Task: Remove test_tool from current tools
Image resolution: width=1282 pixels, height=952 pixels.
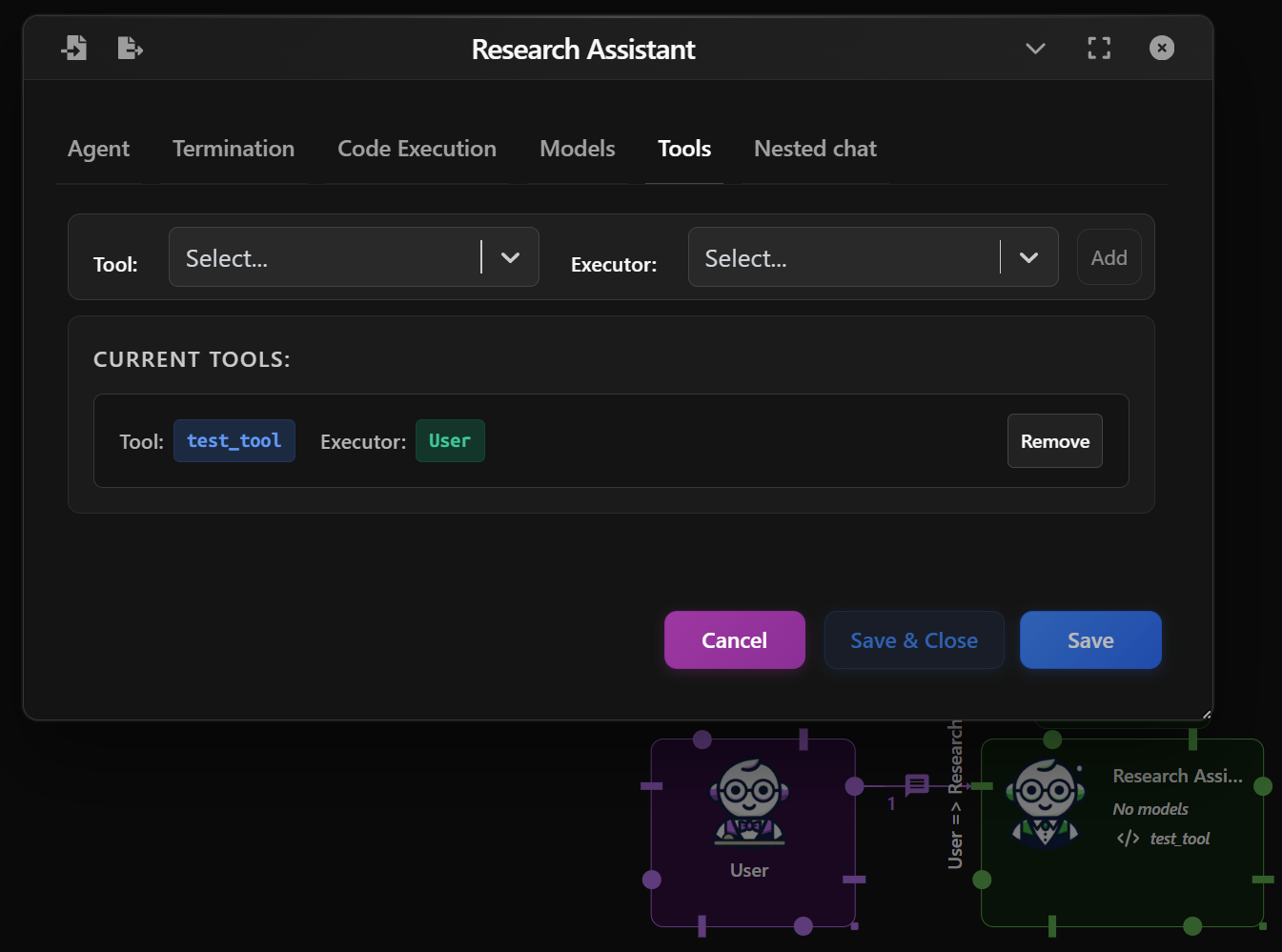Action: (x=1054, y=440)
